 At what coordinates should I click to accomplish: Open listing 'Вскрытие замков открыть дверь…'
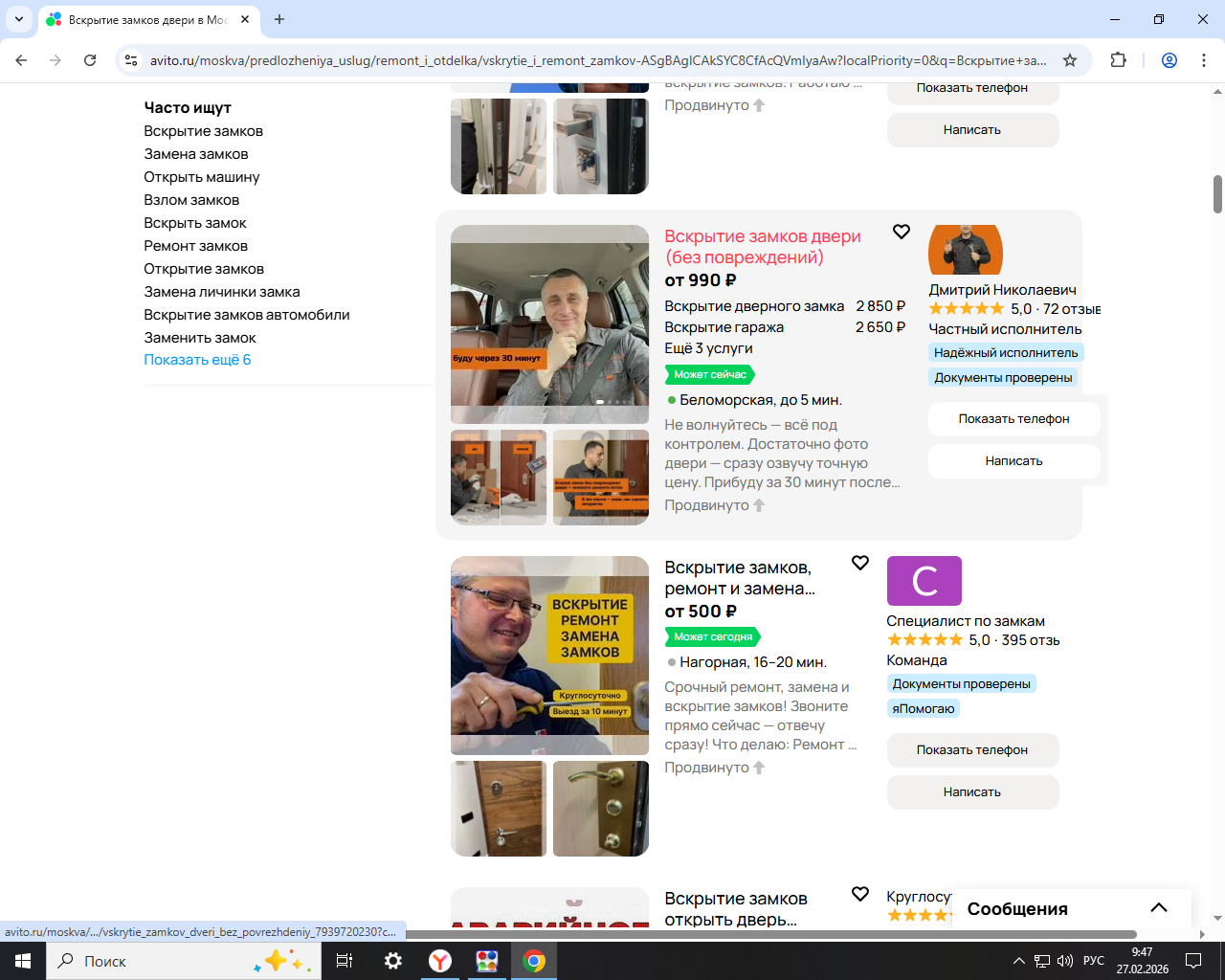(736, 909)
